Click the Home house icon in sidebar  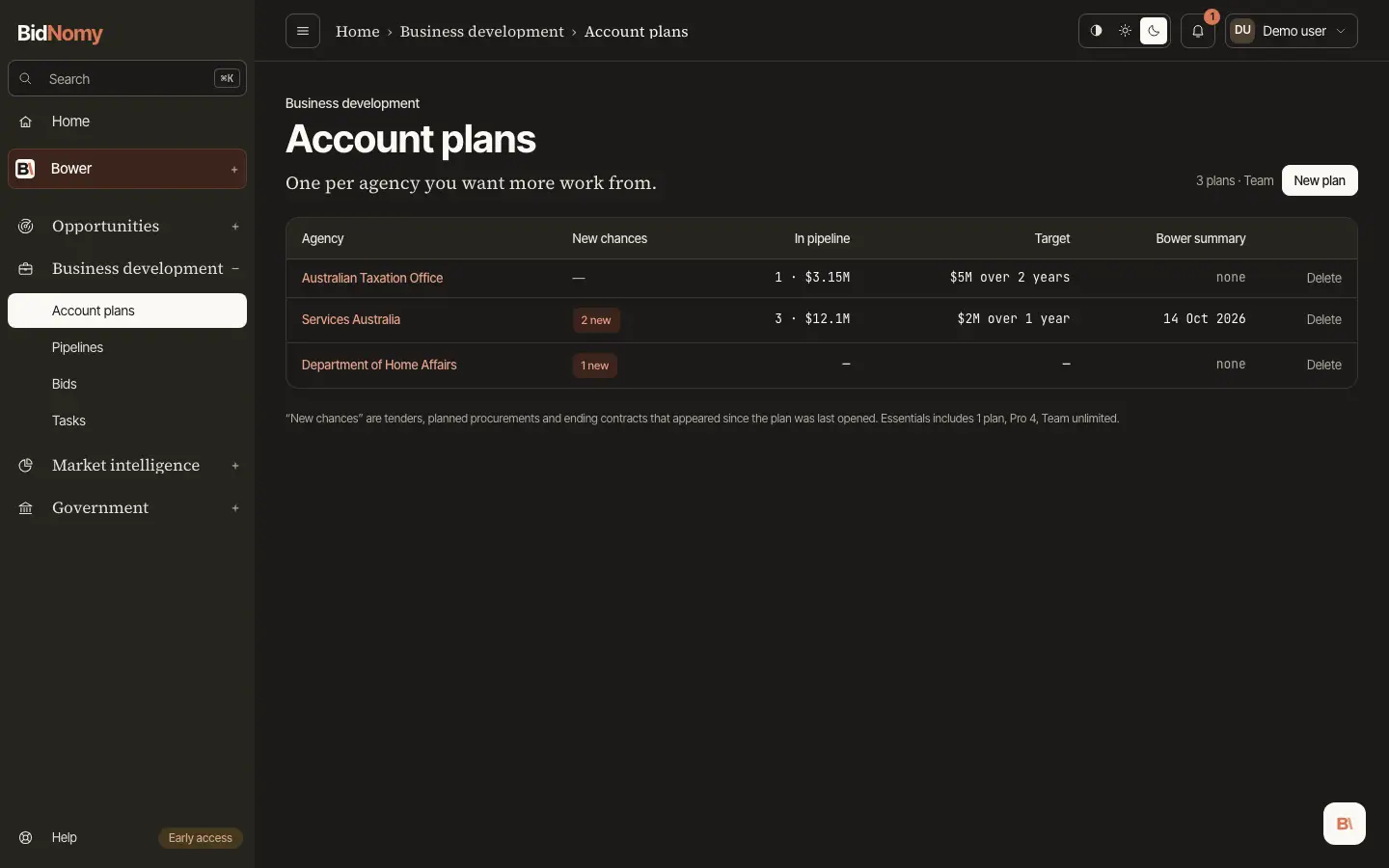click(26, 122)
